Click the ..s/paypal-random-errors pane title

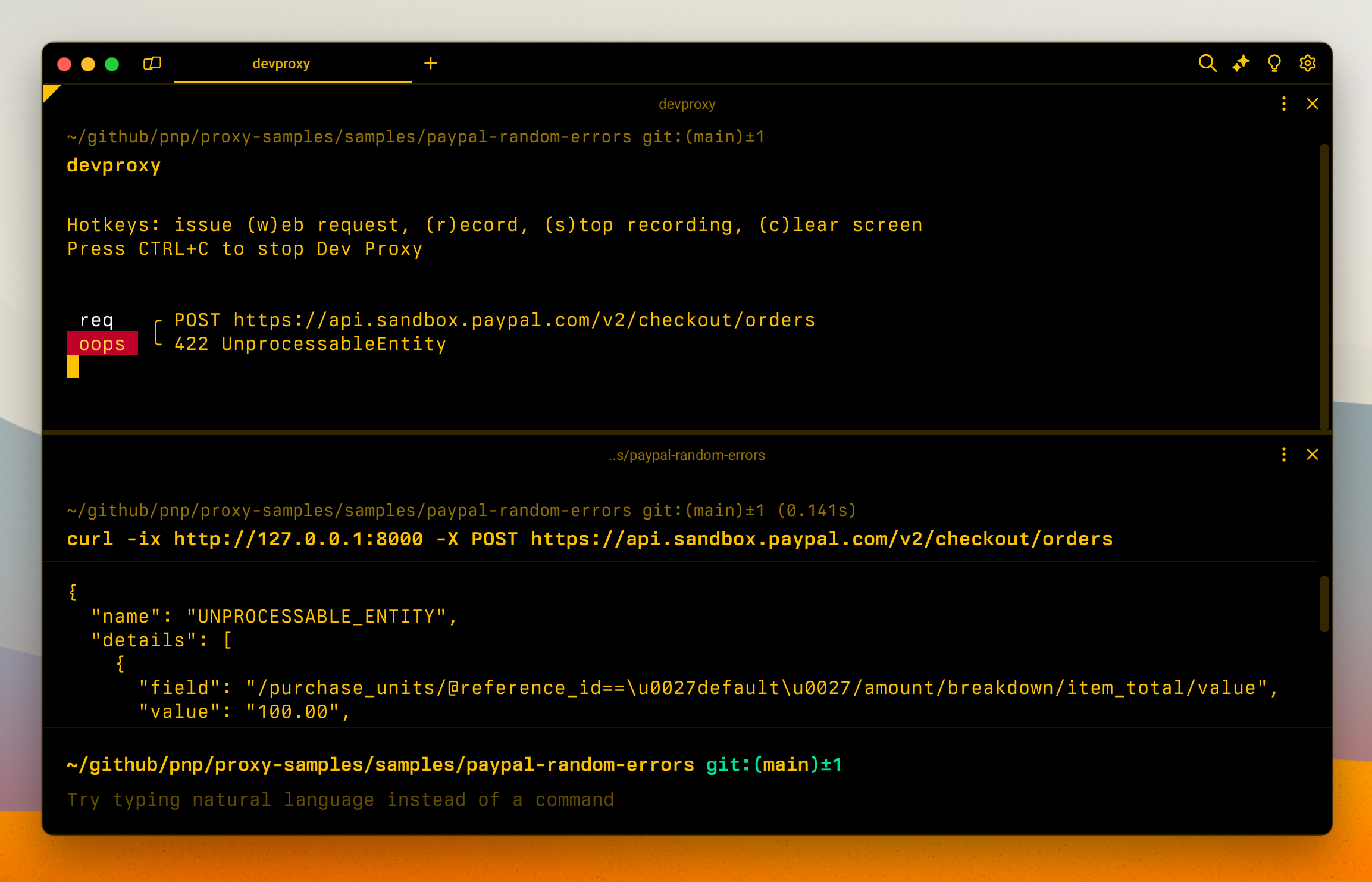[x=687, y=455]
